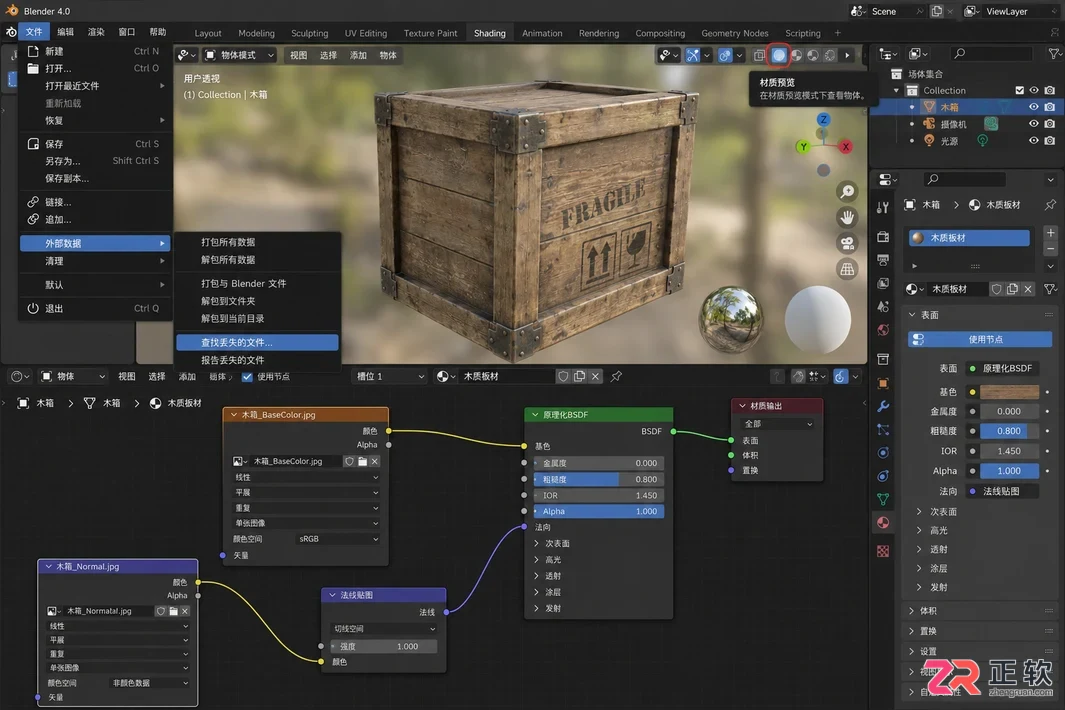The image size is (1065, 710).
Task: Toggle viewport gizmo visibility button
Action: pyautogui.click(x=693, y=55)
